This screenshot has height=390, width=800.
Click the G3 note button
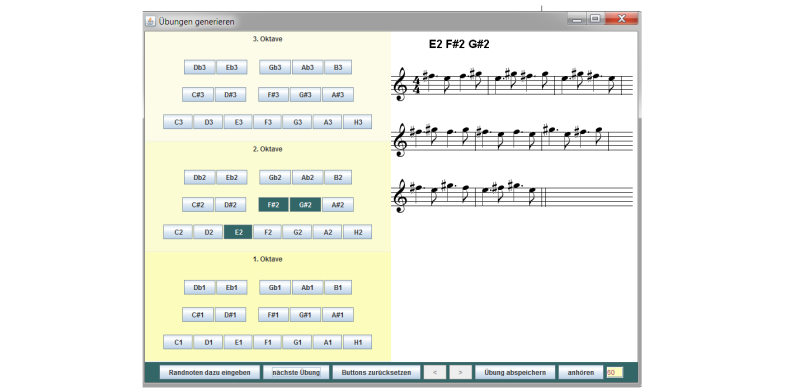click(x=297, y=122)
